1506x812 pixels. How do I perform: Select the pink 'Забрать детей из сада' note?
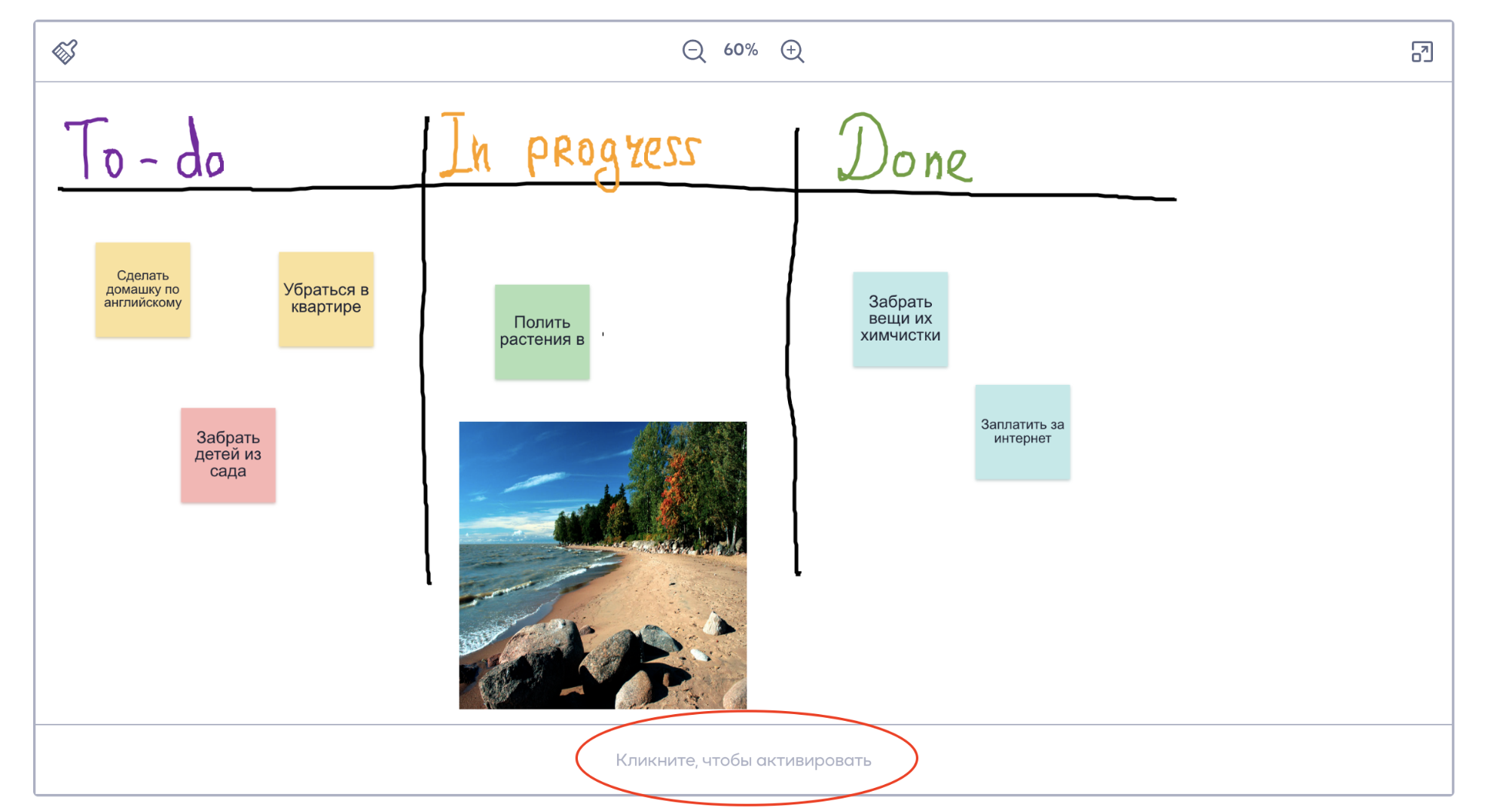pyautogui.click(x=228, y=455)
